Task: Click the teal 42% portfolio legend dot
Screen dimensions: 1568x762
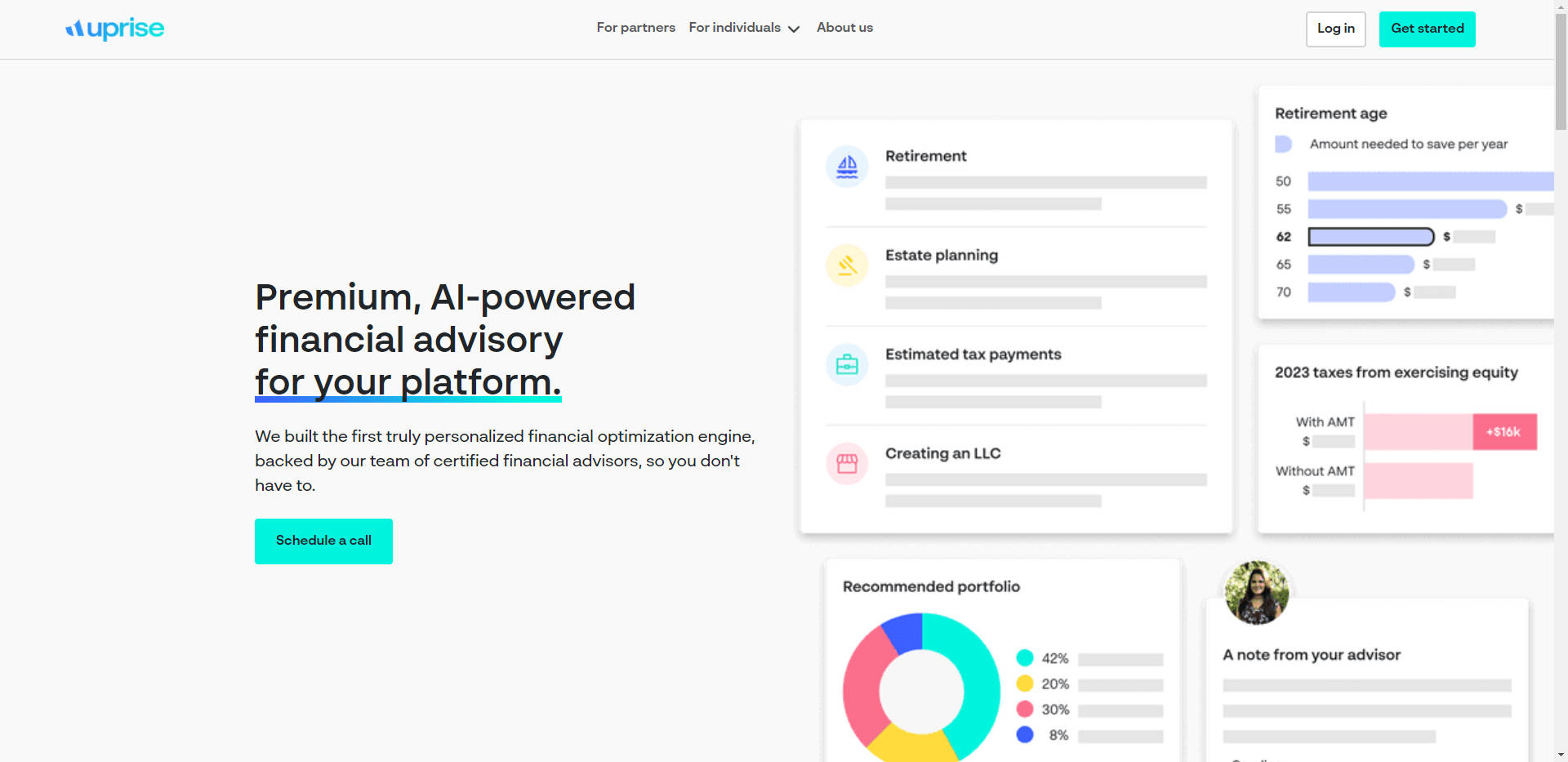Action: tap(1025, 658)
